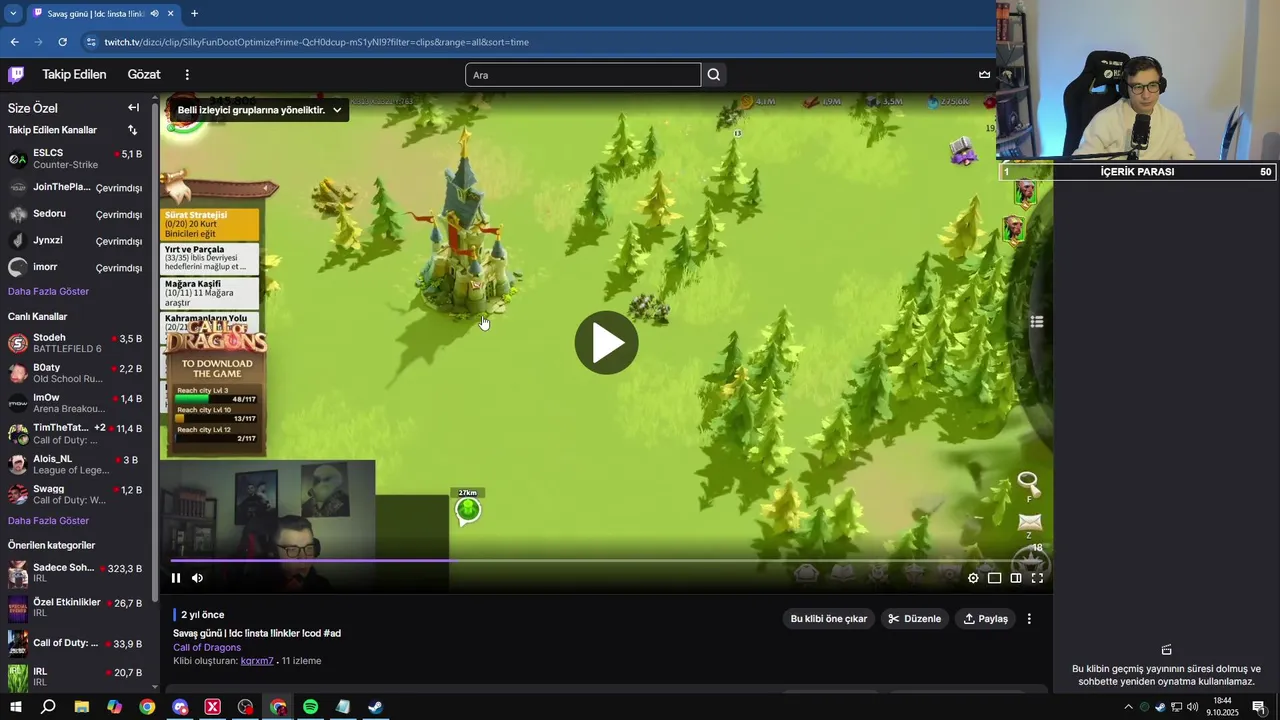Open imorr channel in sidebar

(x=77, y=268)
